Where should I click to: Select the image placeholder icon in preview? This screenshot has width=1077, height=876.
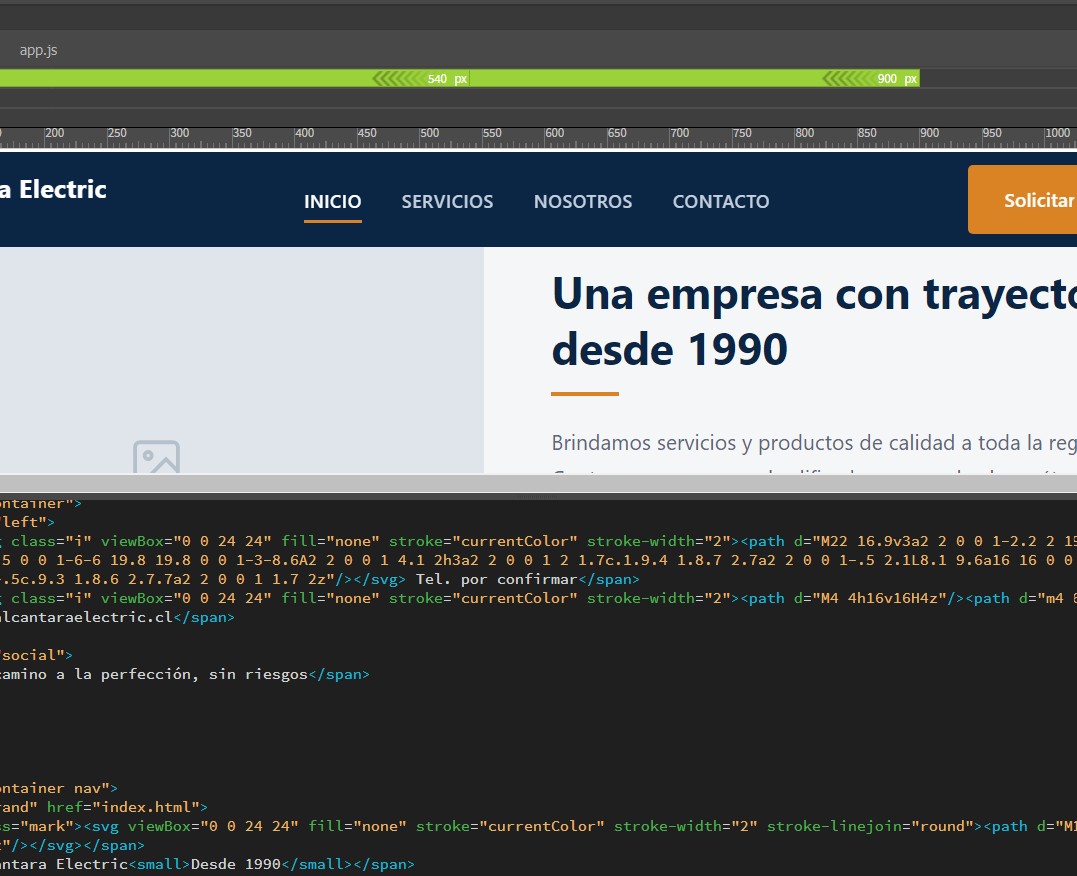click(x=157, y=457)
